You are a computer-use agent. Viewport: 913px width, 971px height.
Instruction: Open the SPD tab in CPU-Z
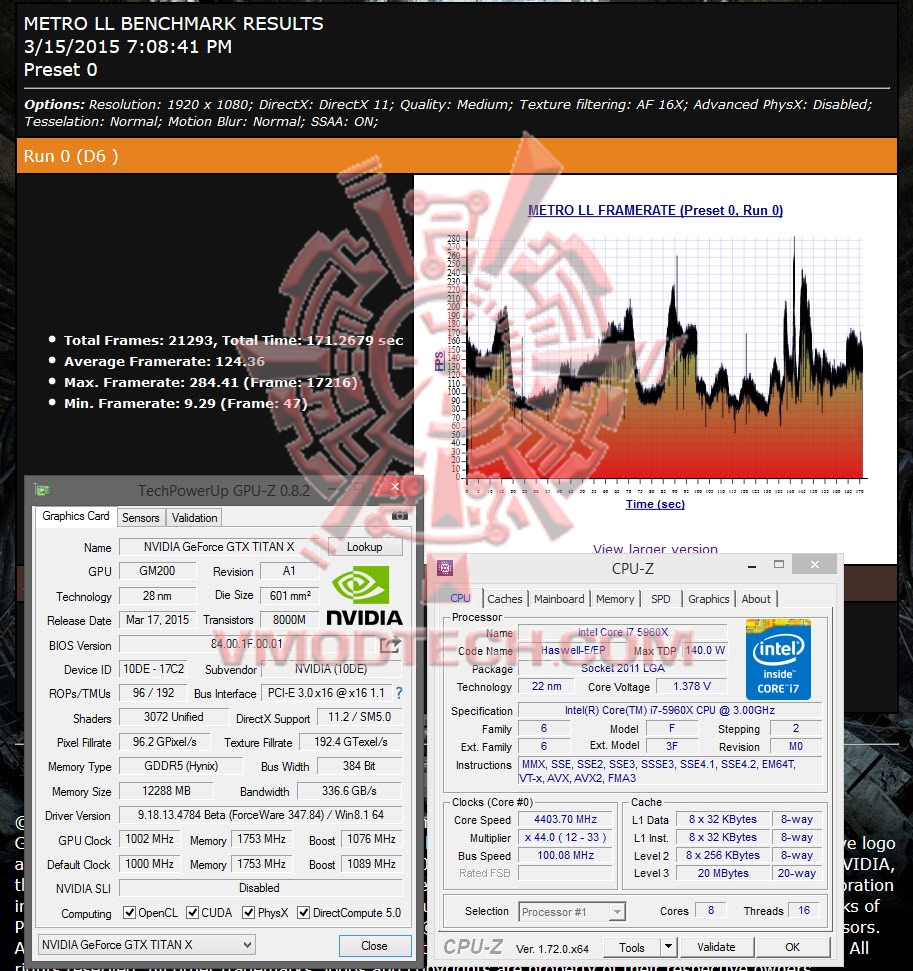660,599
